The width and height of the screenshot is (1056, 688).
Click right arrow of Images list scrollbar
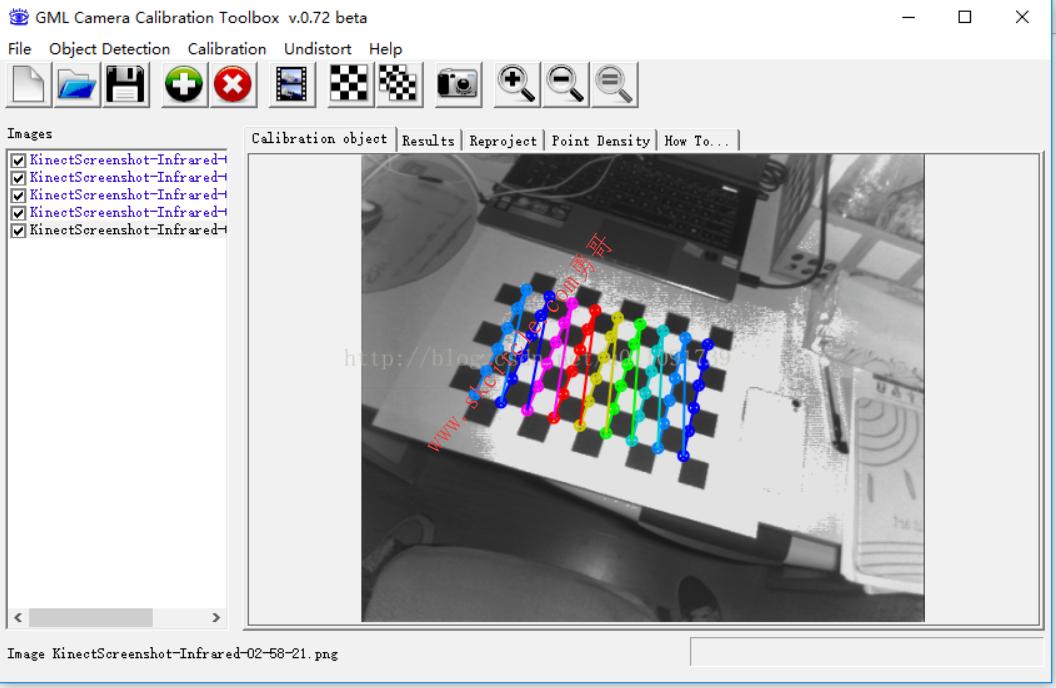(216, 617)
